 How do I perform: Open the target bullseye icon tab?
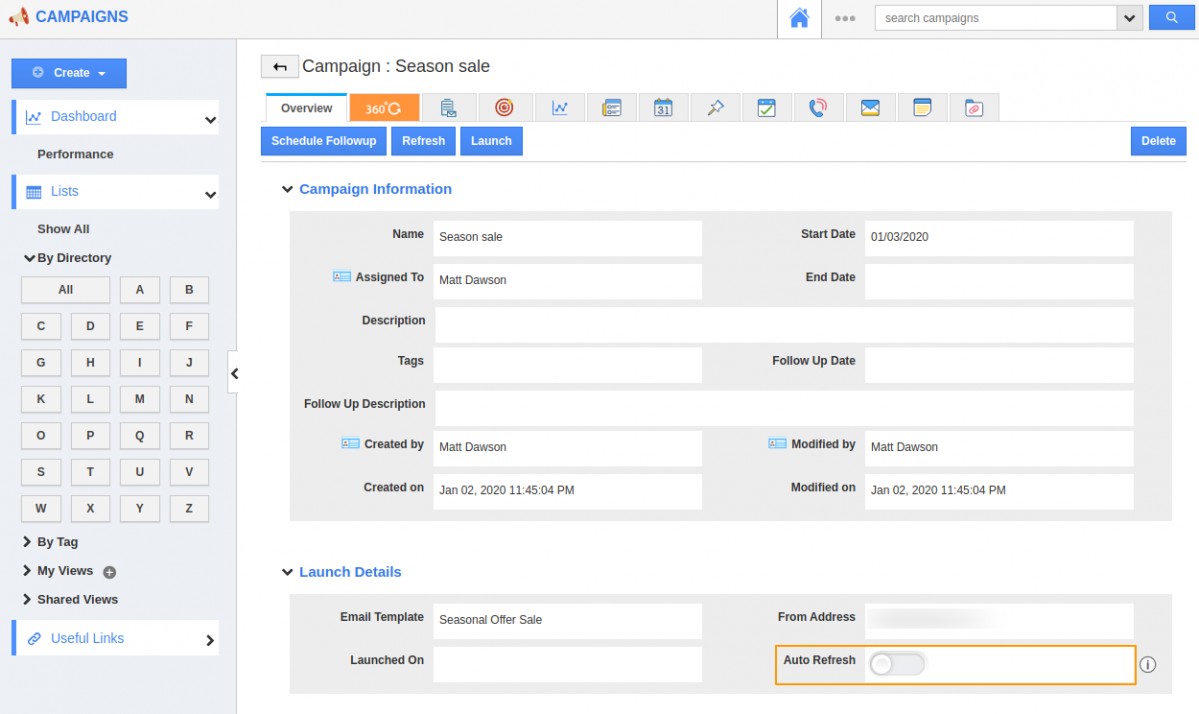pos(504,108)
